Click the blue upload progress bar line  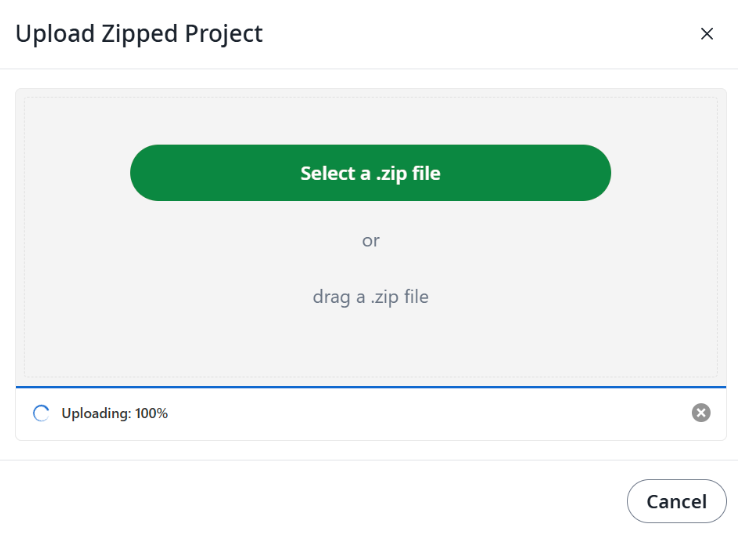[x=370, y=387]
